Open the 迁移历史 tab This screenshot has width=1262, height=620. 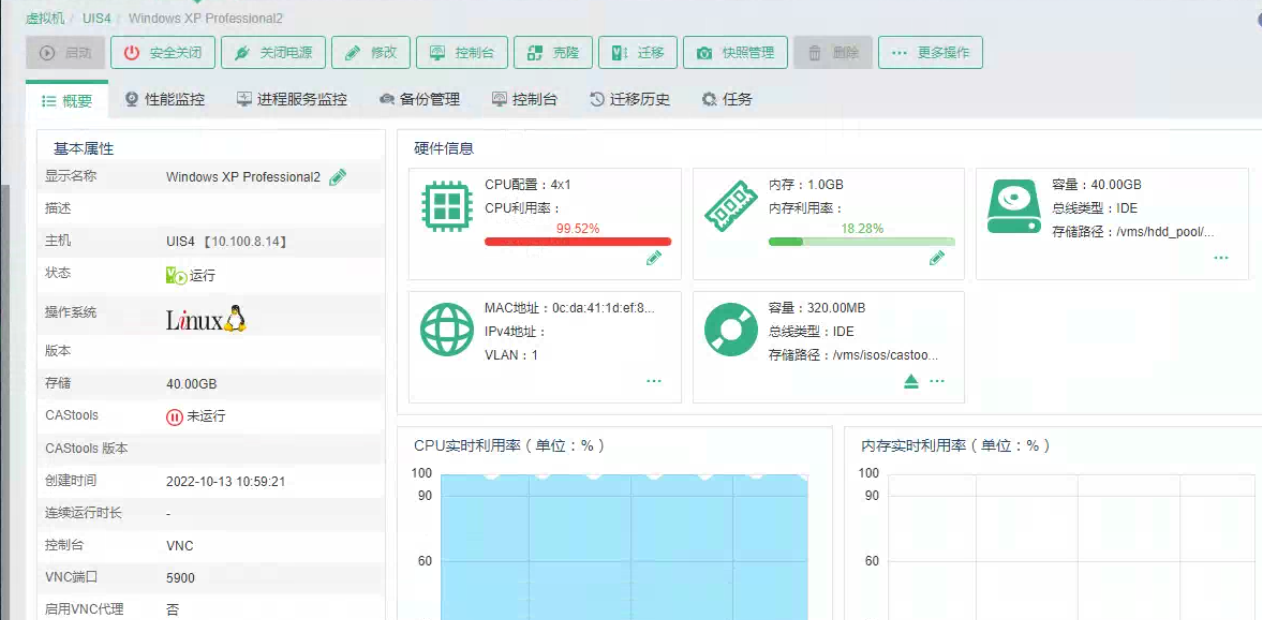pos(630,100)
